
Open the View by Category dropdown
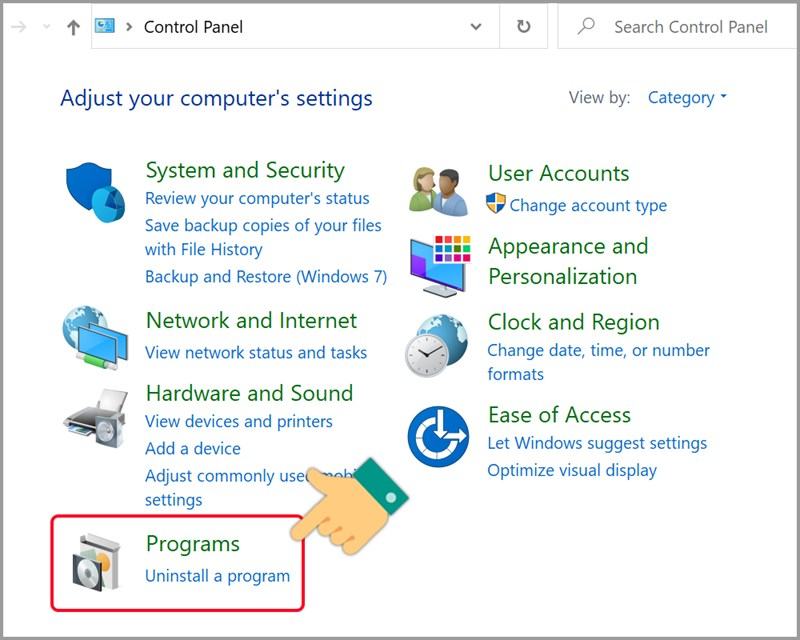click(x=687, y=98)
